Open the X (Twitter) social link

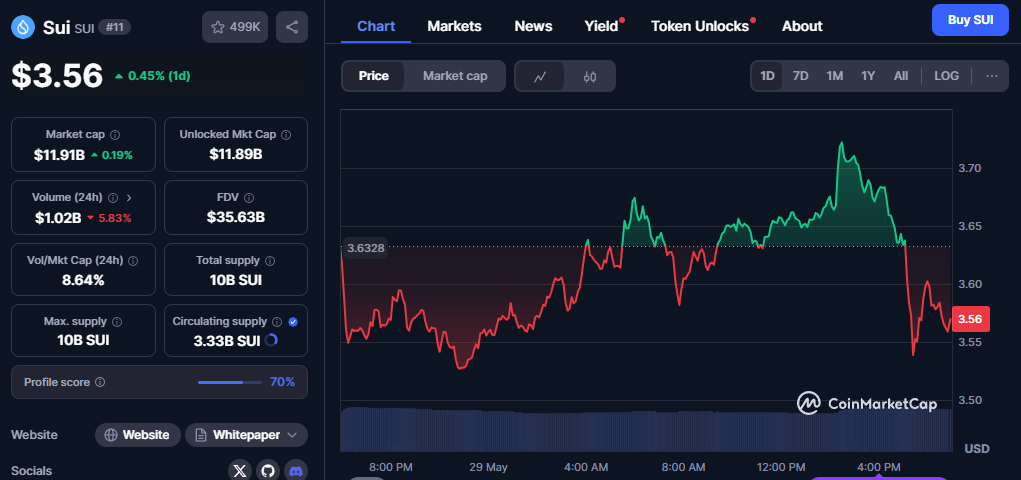tap(240, 470)
